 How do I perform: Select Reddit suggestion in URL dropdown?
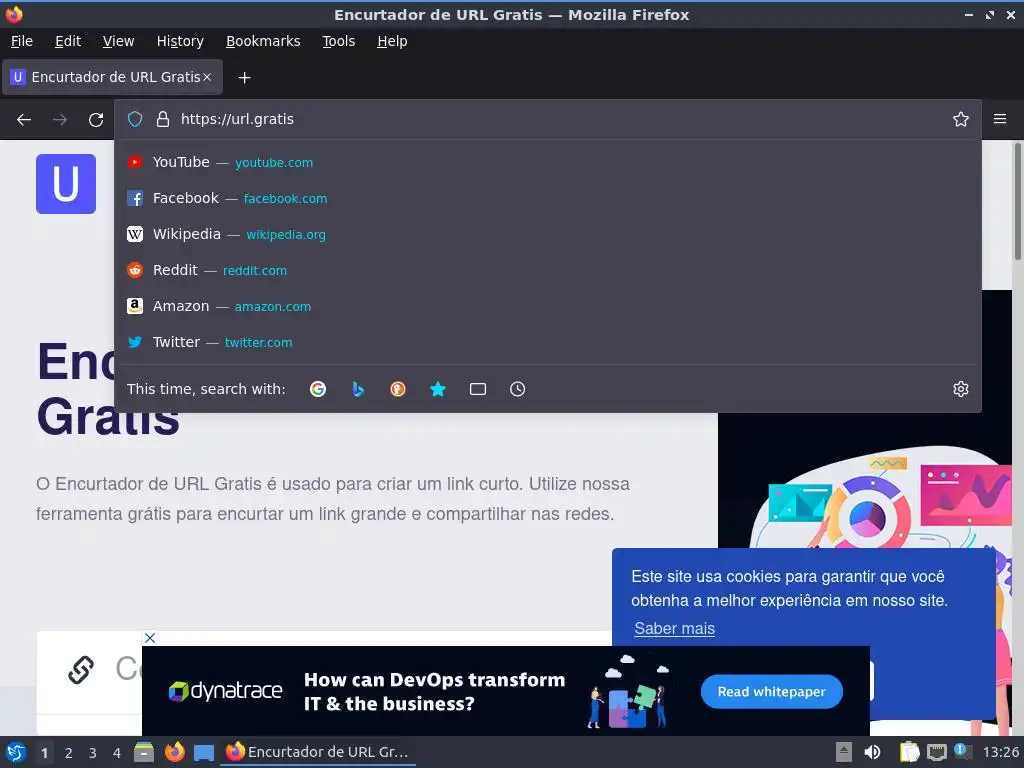(x=547, y=270)
